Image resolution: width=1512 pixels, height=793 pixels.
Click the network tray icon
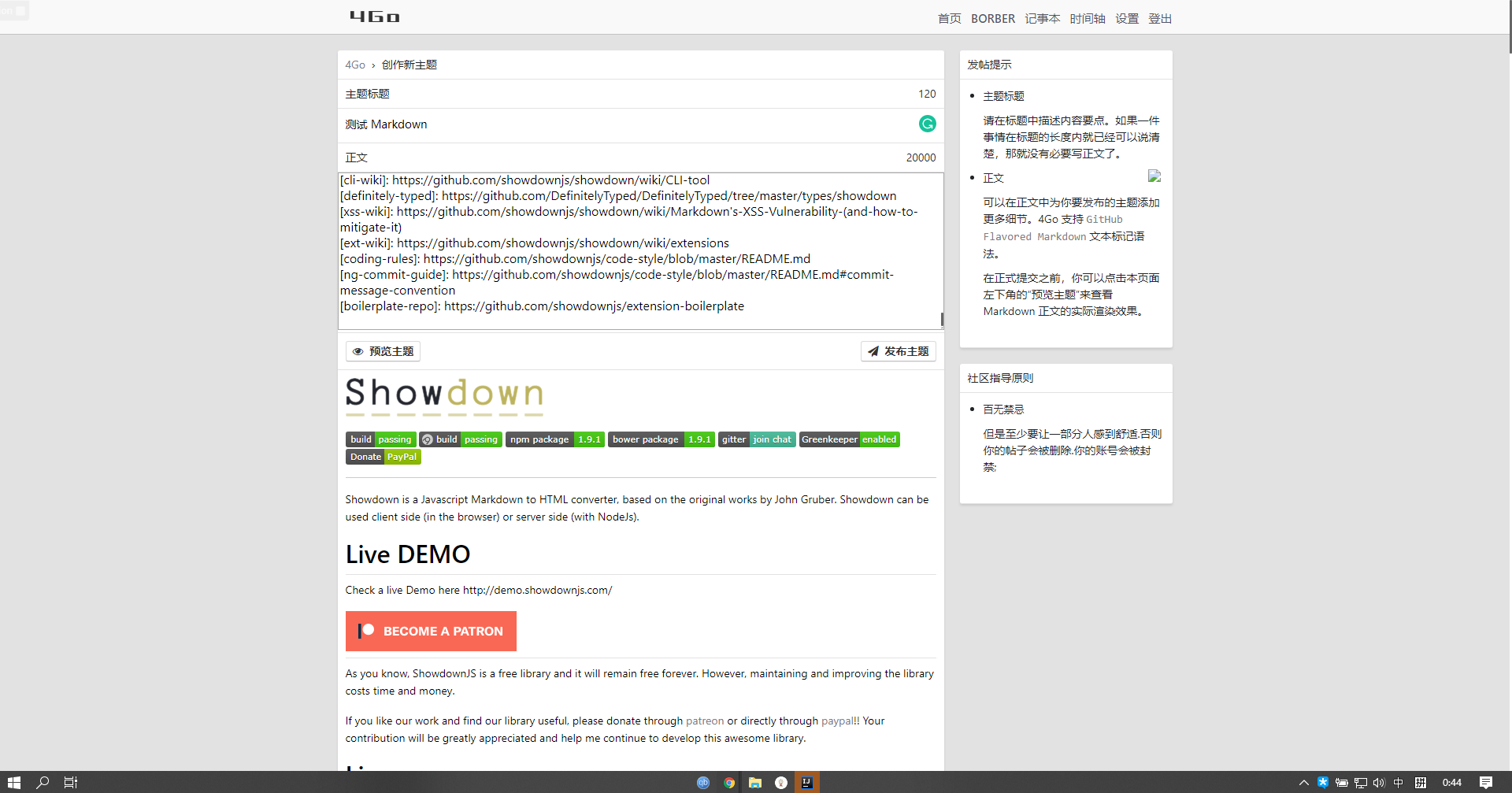click(x=1361, y=782)
